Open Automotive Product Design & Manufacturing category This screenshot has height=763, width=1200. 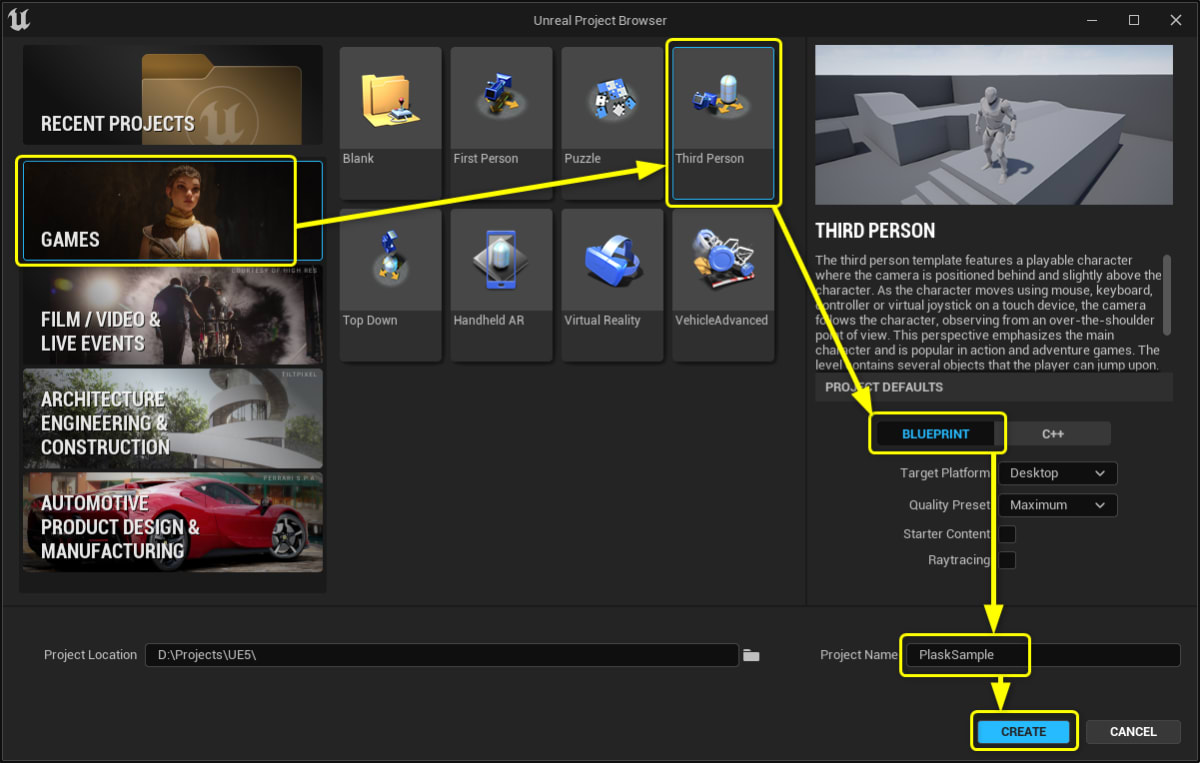click(x=173, y=523)
